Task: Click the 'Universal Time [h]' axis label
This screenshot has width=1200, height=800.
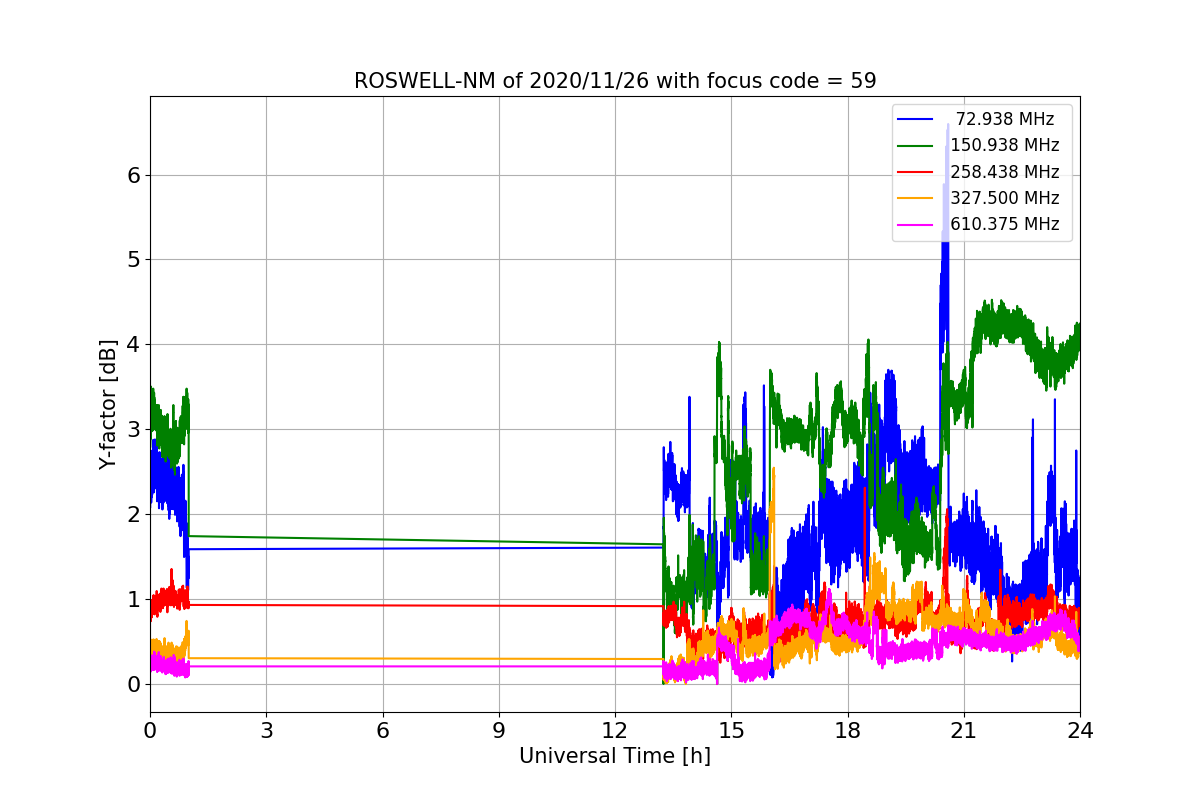Action: coord(615,756)
